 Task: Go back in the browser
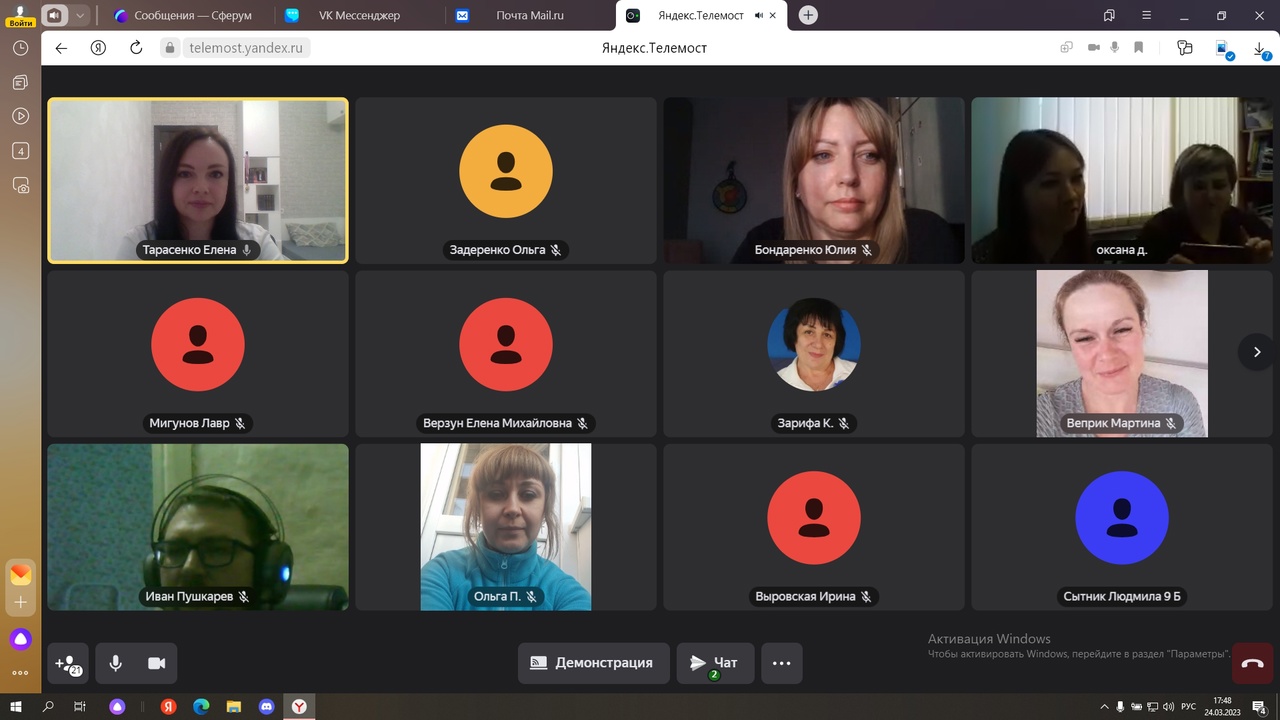click(x=61, y=47)
